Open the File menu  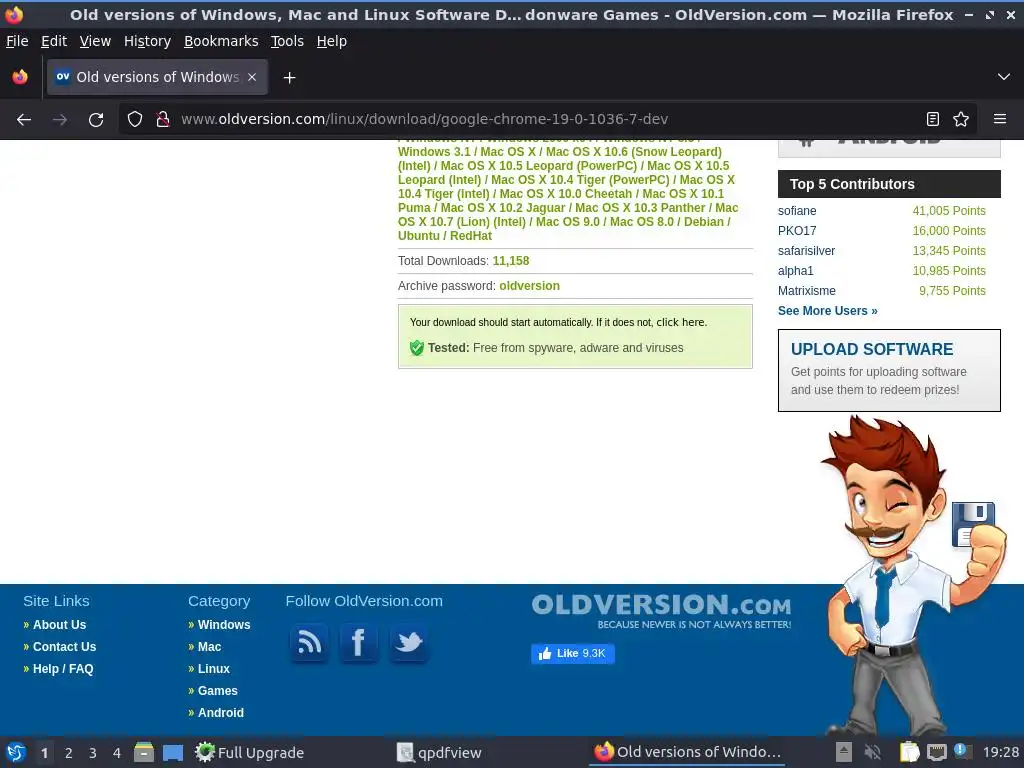point(17,41)
